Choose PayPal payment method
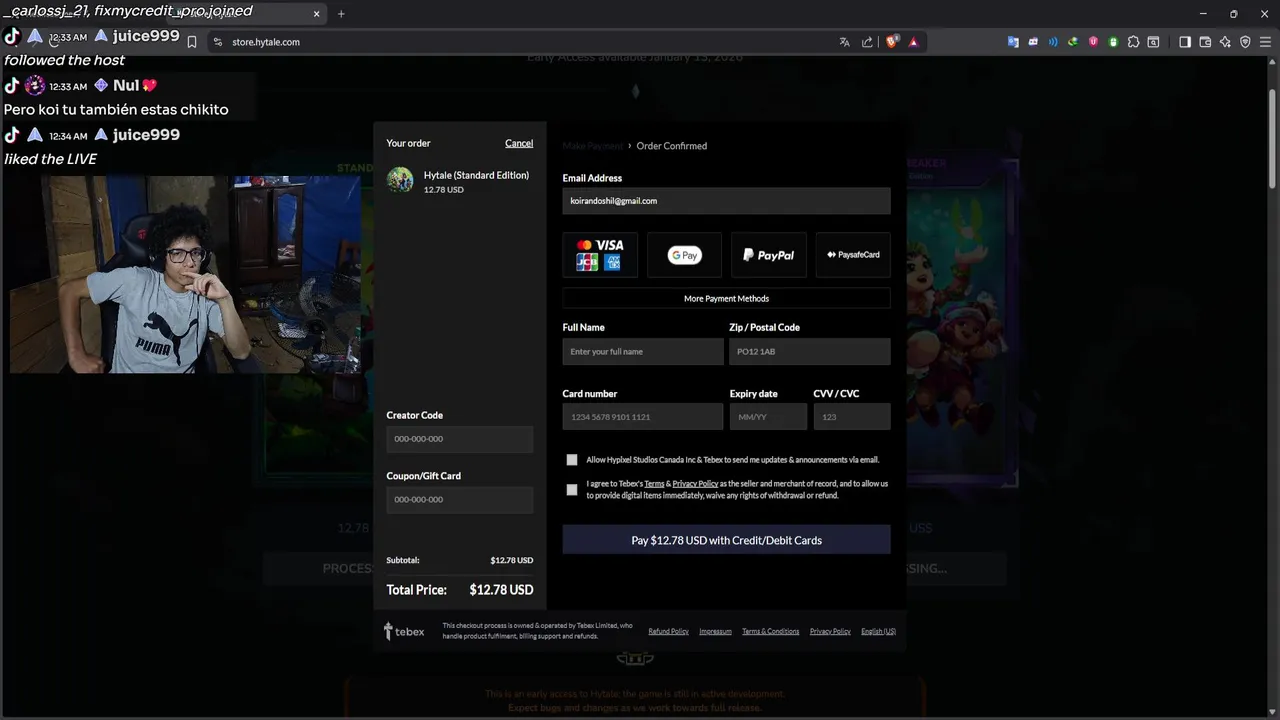This screenshot has width=1280, height=720. [768, 255]
